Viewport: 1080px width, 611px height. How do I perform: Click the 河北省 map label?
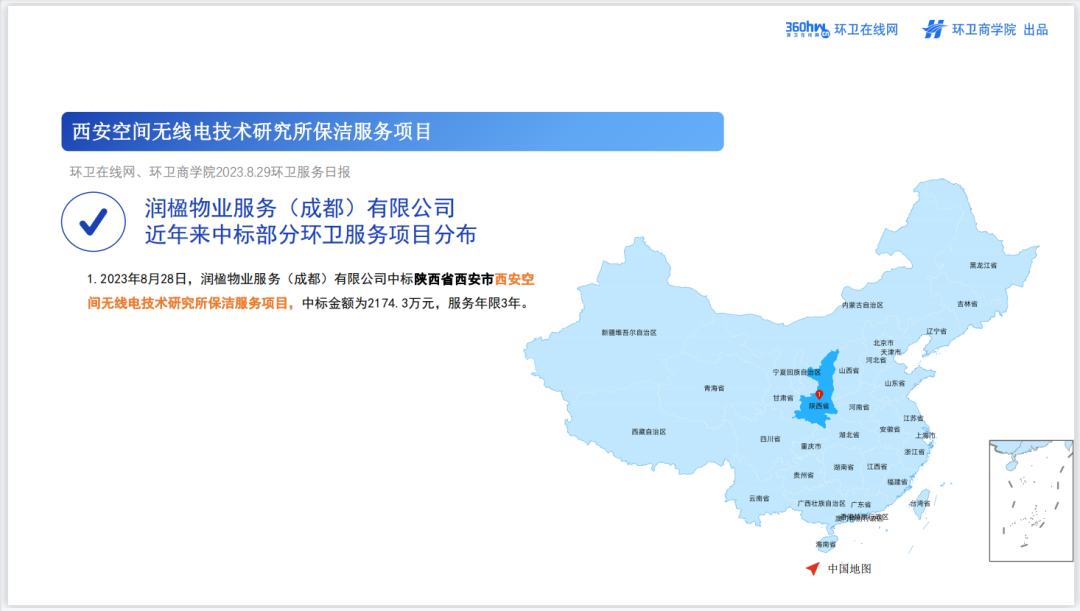click(x=876, y=360)
